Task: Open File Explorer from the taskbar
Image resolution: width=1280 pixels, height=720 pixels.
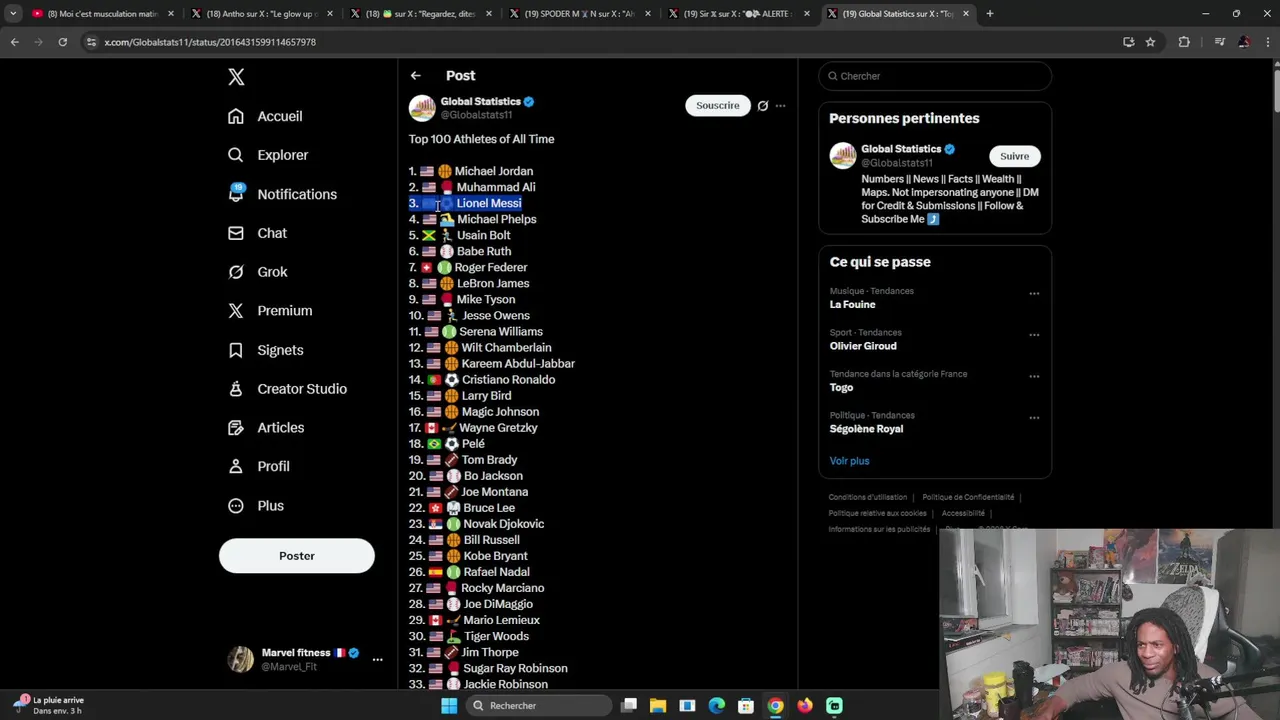Action: coord(658,706)
